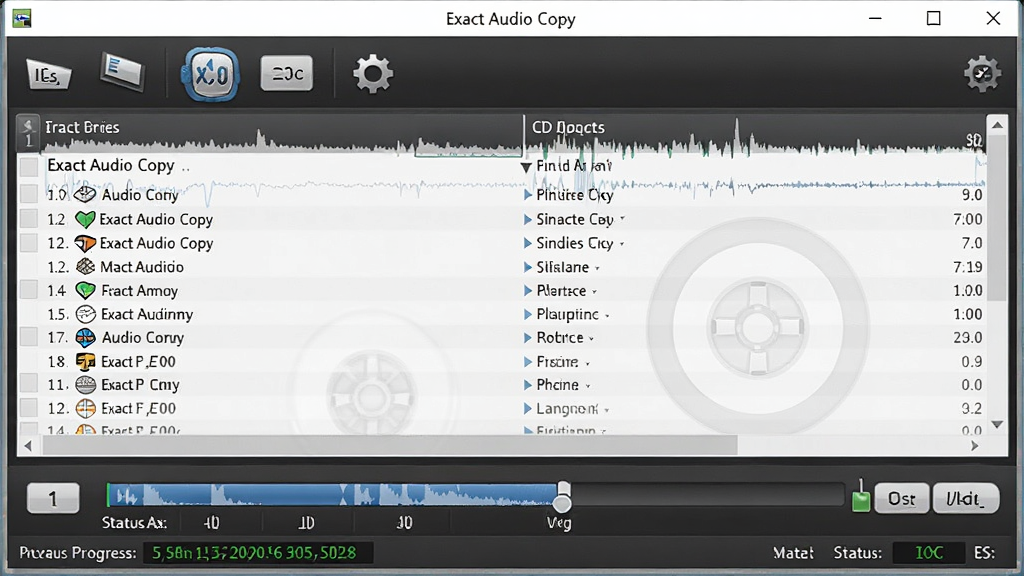Viewport: 1024px width, 576px height.
Task: Click the yellow icon on the '1.8 Exact P,E00' row
Action: click(86, 361)
